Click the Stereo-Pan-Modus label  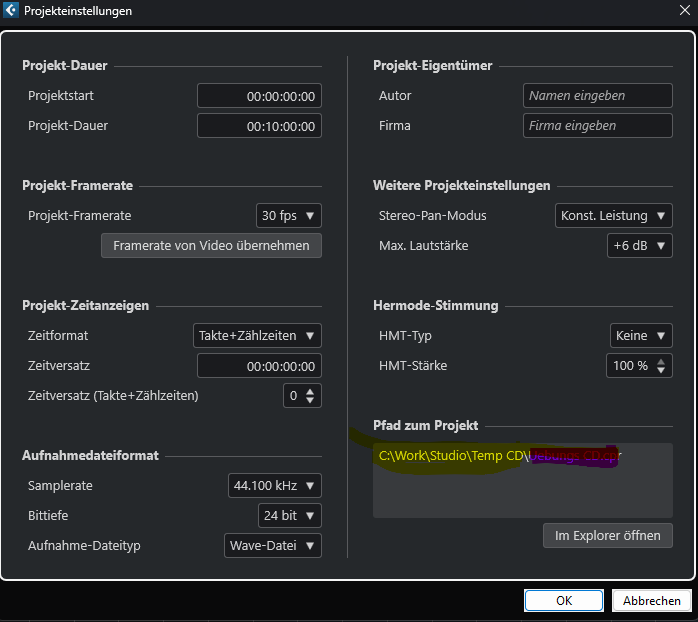[433, 215]
